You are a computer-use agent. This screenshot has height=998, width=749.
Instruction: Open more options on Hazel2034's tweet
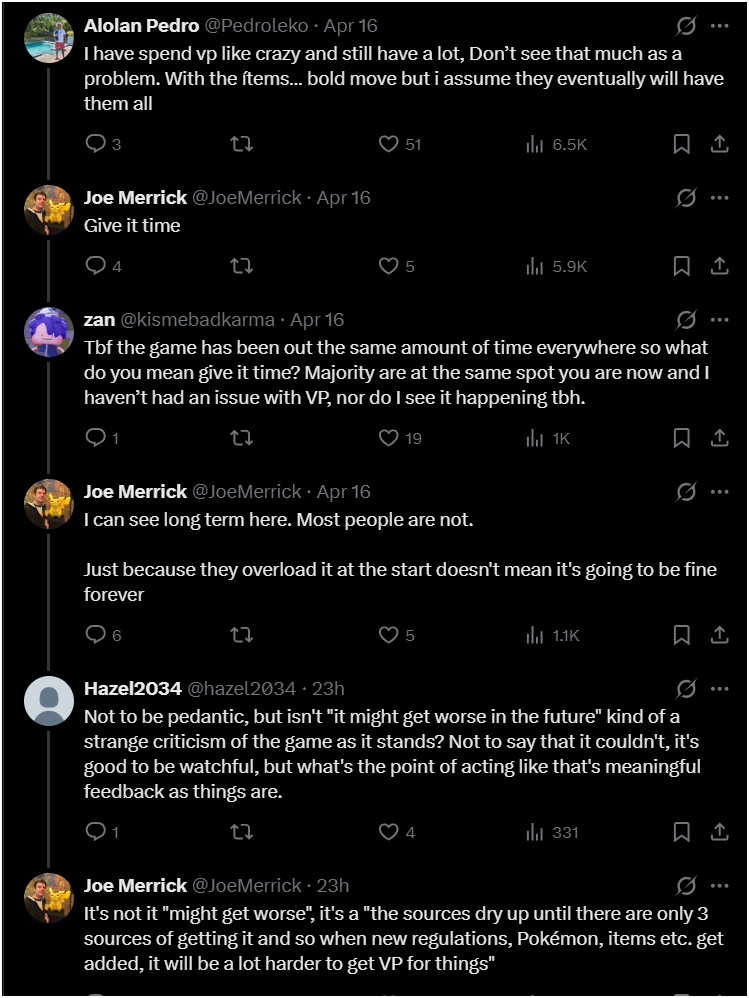click(719, 688)
